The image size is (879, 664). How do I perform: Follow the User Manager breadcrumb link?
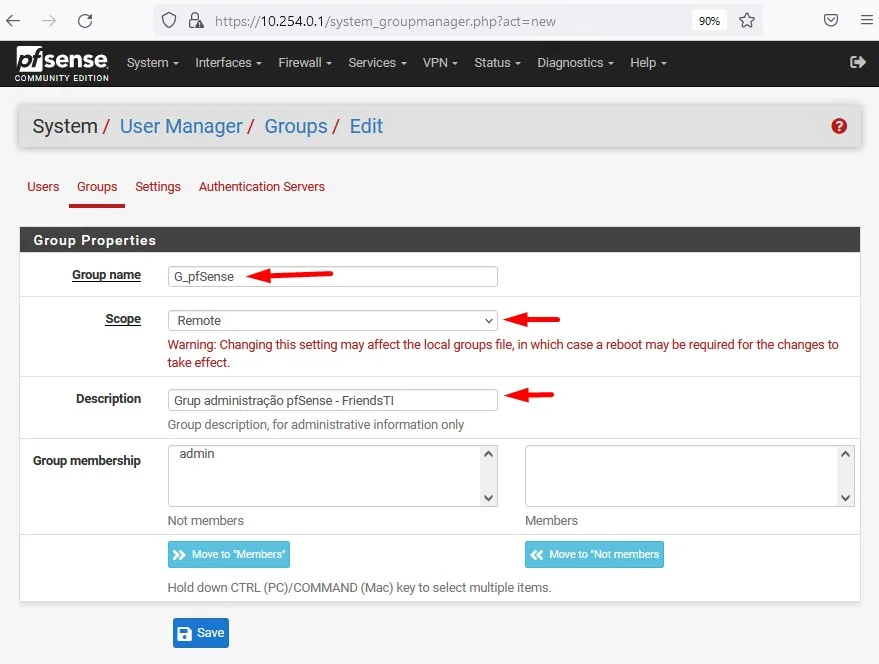(x=181, y=127)
